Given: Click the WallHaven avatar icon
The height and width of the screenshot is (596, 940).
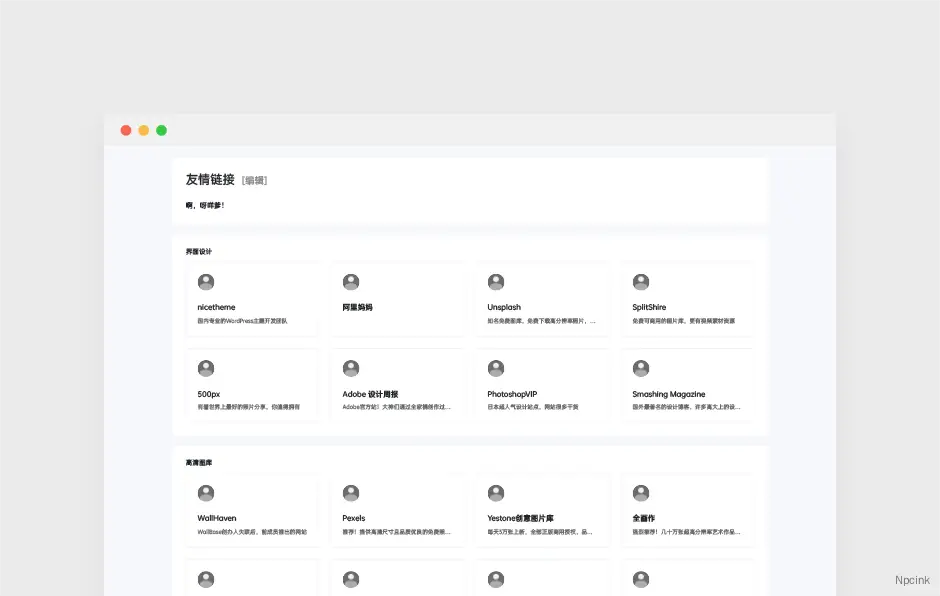Looking at the screenshot, I should 206,493.
